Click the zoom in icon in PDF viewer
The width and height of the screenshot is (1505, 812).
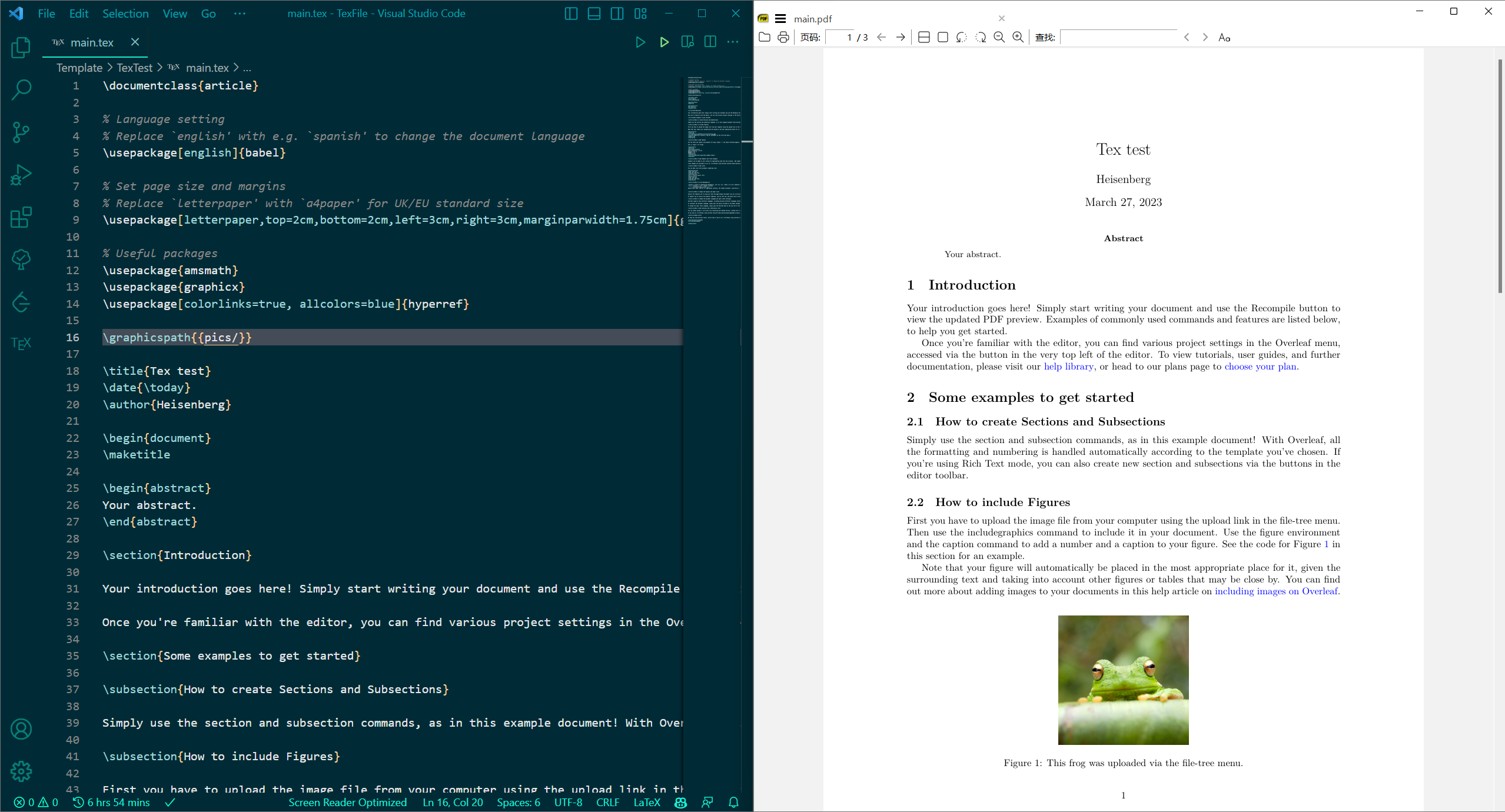[x=1018, y=38]
